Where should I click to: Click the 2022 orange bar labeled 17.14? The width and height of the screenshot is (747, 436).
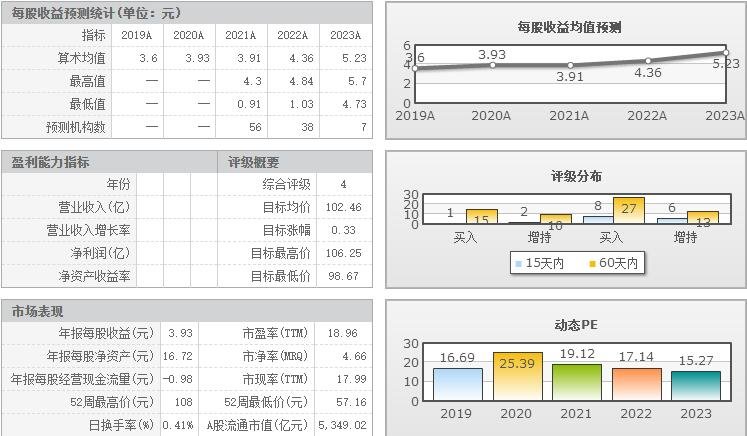[x=637, y=384]
